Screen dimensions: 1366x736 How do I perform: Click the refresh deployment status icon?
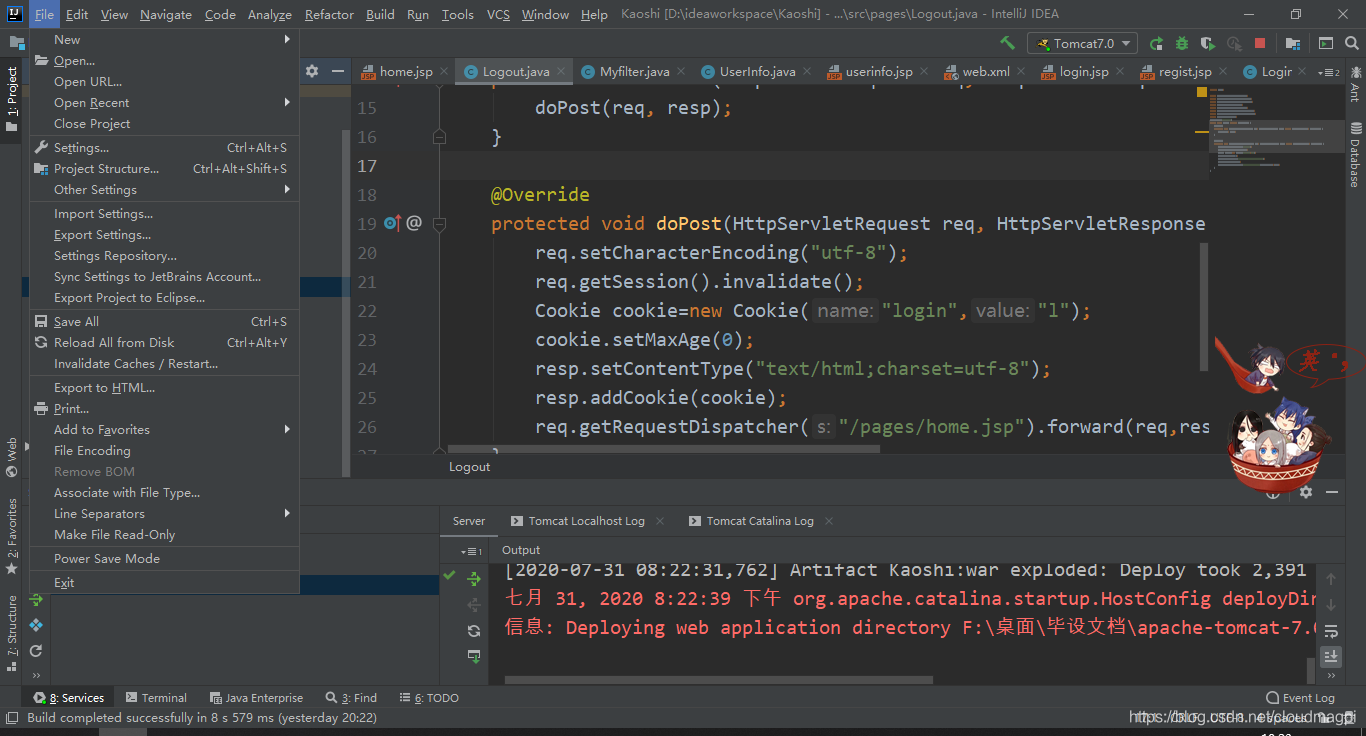tap(474, 630)
